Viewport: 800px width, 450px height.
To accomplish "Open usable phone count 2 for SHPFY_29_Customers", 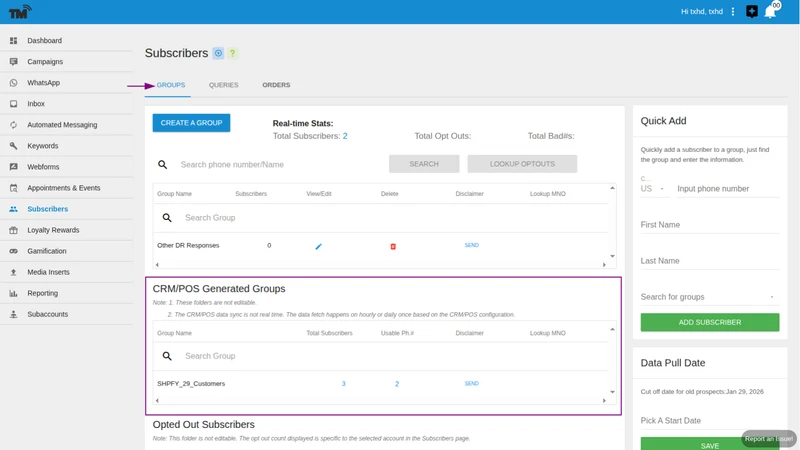I will (397, 384).
